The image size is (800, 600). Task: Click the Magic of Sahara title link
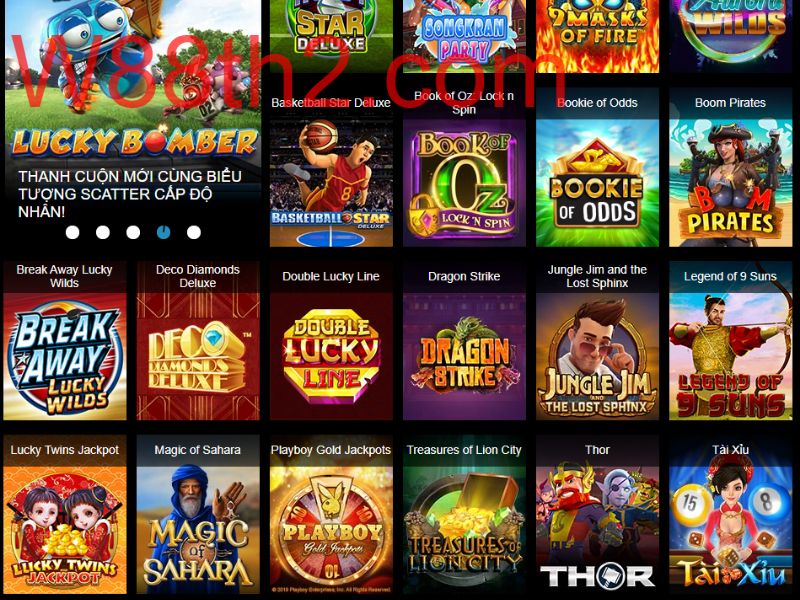197,450
